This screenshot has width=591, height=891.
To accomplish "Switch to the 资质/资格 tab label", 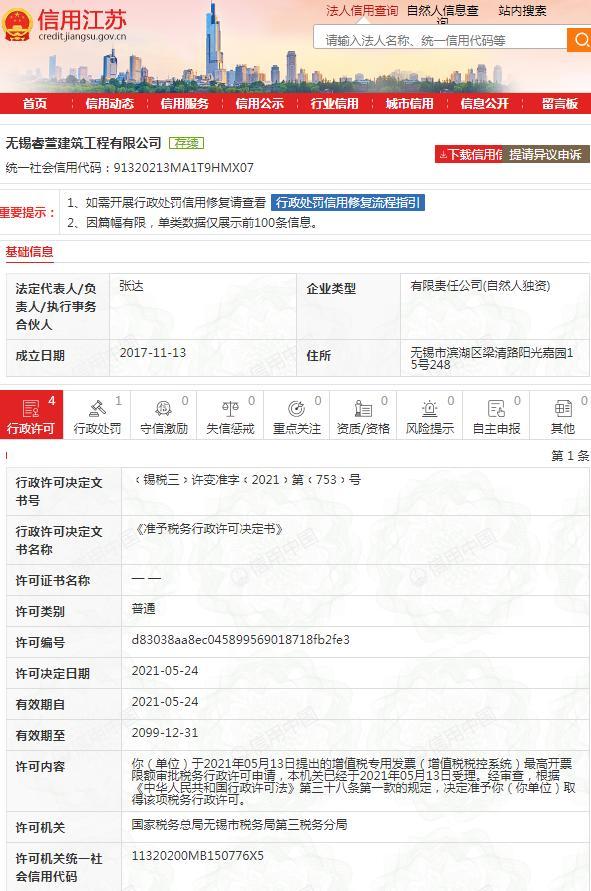I will pyautogui.click(x=363, y=428).
